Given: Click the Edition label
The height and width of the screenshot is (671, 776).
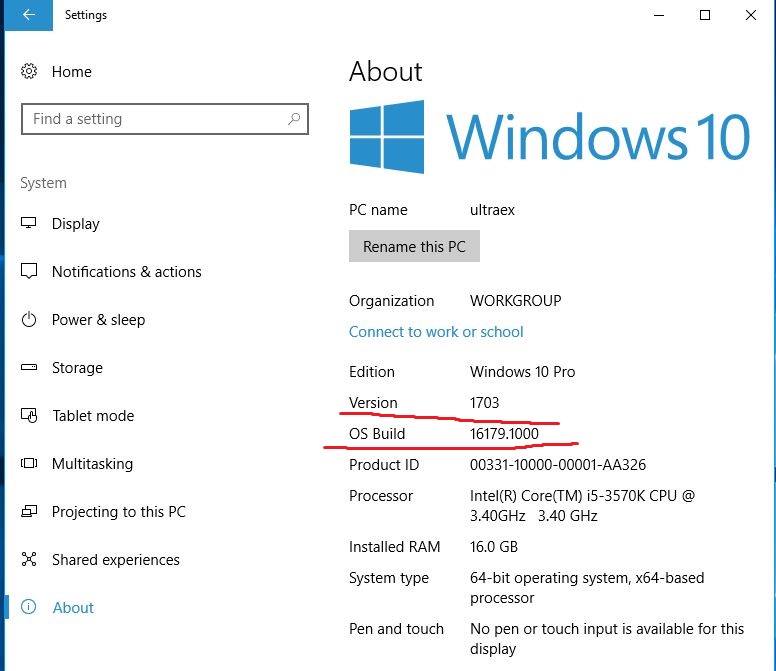Looking at the screenshot, I should click(372, 372).
